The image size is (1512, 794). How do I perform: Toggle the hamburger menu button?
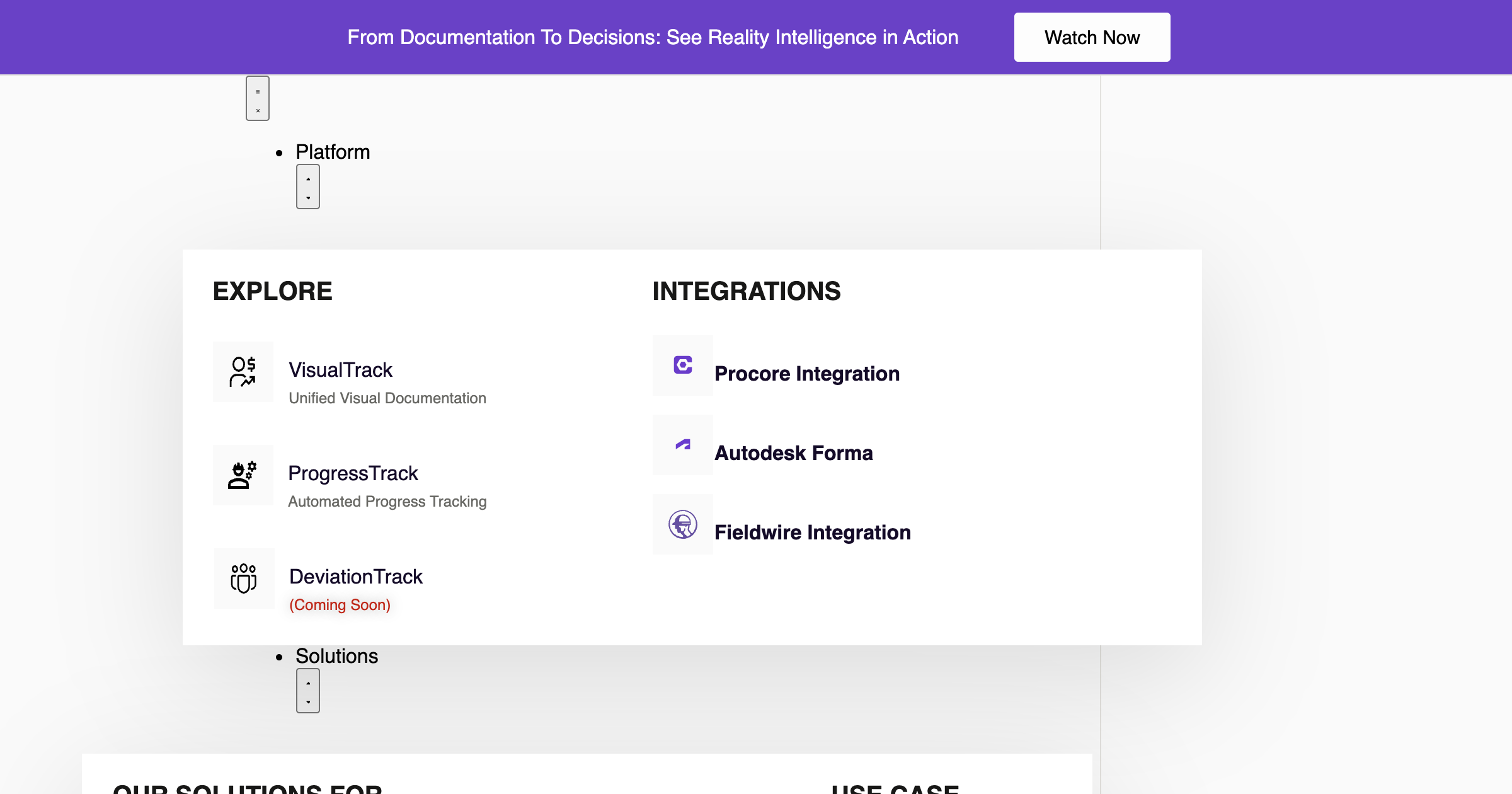click(258, 98)
